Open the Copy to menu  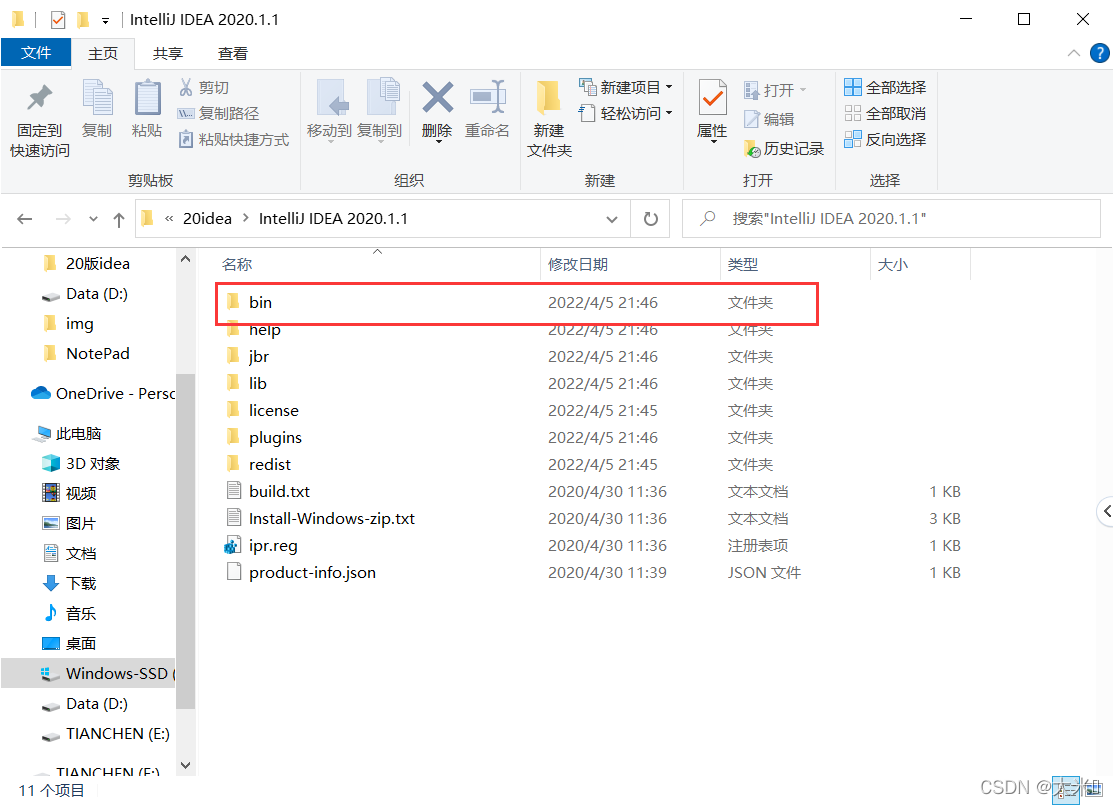[380, 111]
